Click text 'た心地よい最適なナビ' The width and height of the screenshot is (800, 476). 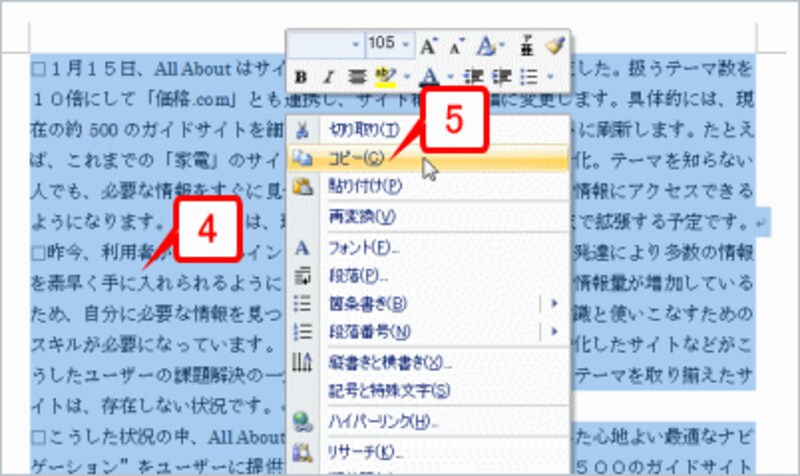tap(663, 437)
